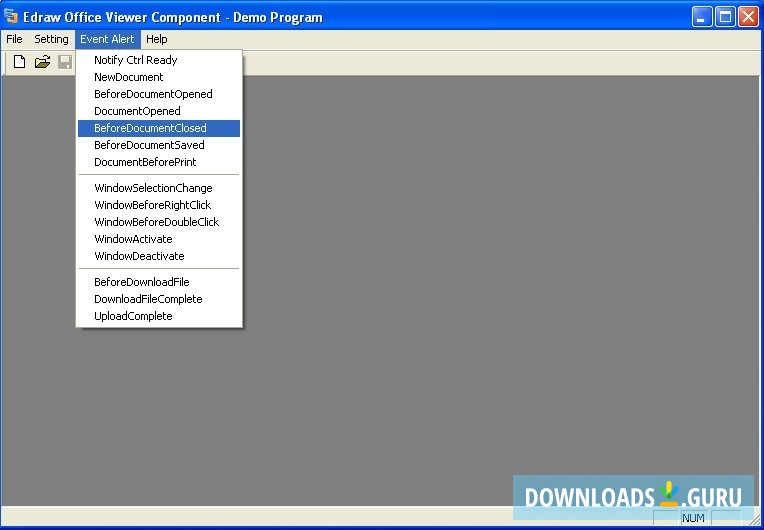This screenshot has height=530, width=764.
Task: Click the New document toolbar icon
Action: point(19,62)
